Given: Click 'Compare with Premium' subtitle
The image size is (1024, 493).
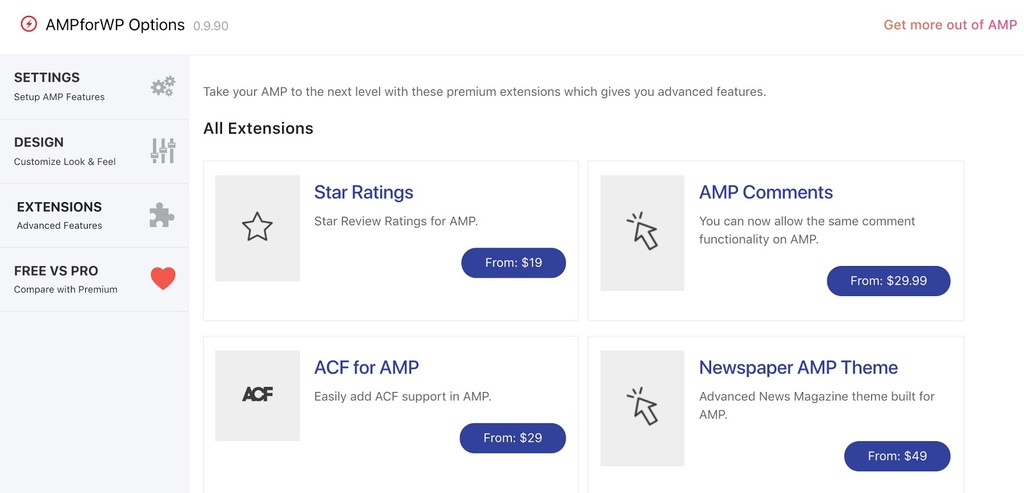Looking at the screenshot, I should click(65, 289).
